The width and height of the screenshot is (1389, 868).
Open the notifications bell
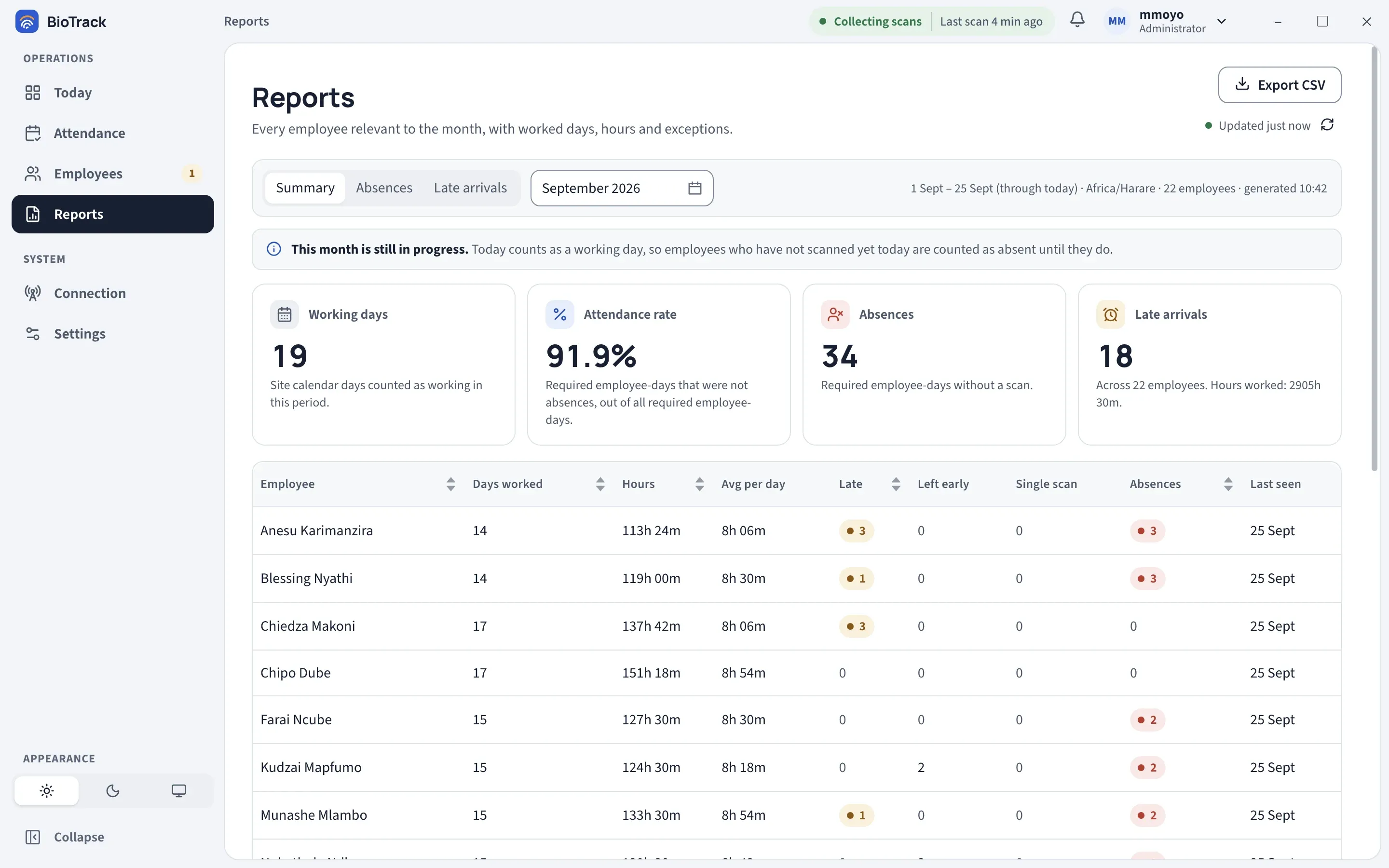pyautogui.click(x=1077, y=20)
